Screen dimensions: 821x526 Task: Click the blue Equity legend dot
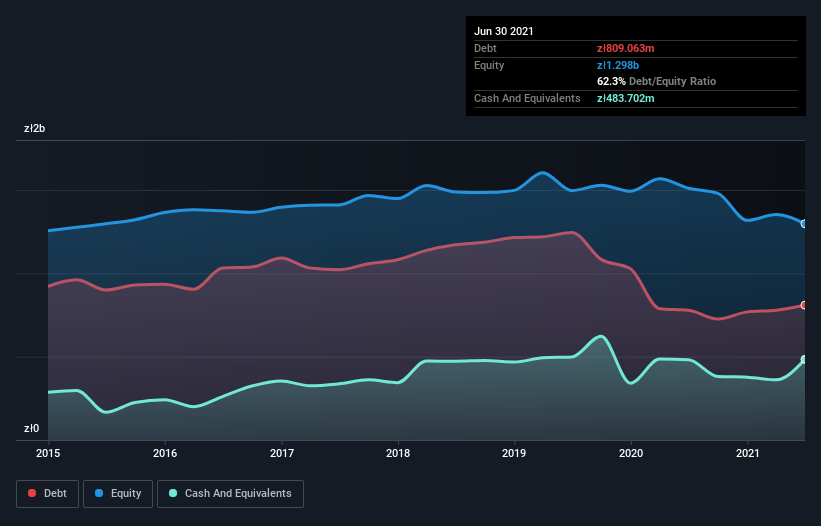click(99, 493)
